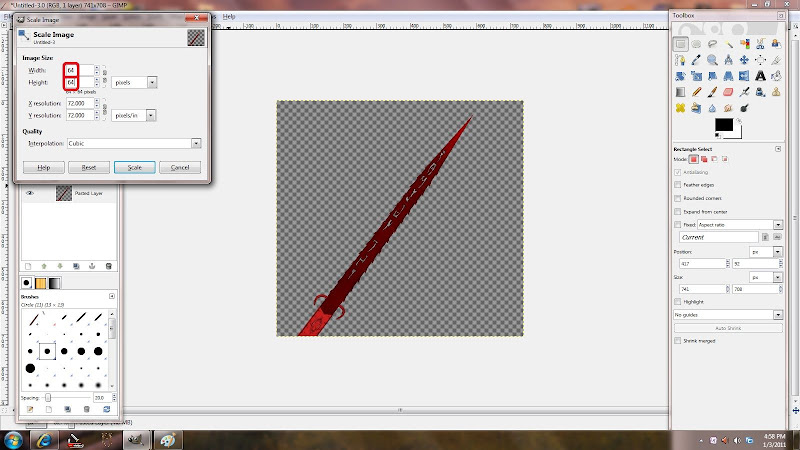Switch to the Brushes tab
The width and height of the screenshot is (800, 450).
coord(27,283)
